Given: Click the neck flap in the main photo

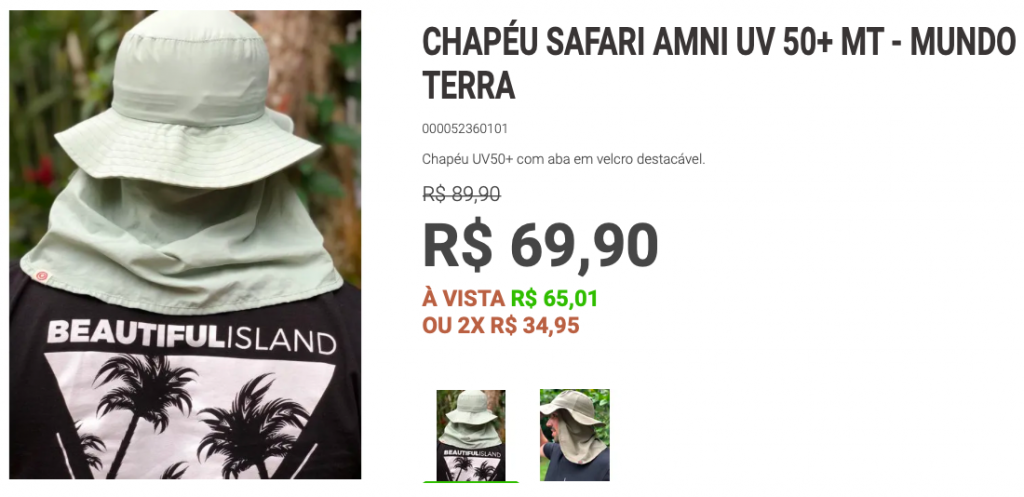Looking at the screenshot, I should 181,242.
